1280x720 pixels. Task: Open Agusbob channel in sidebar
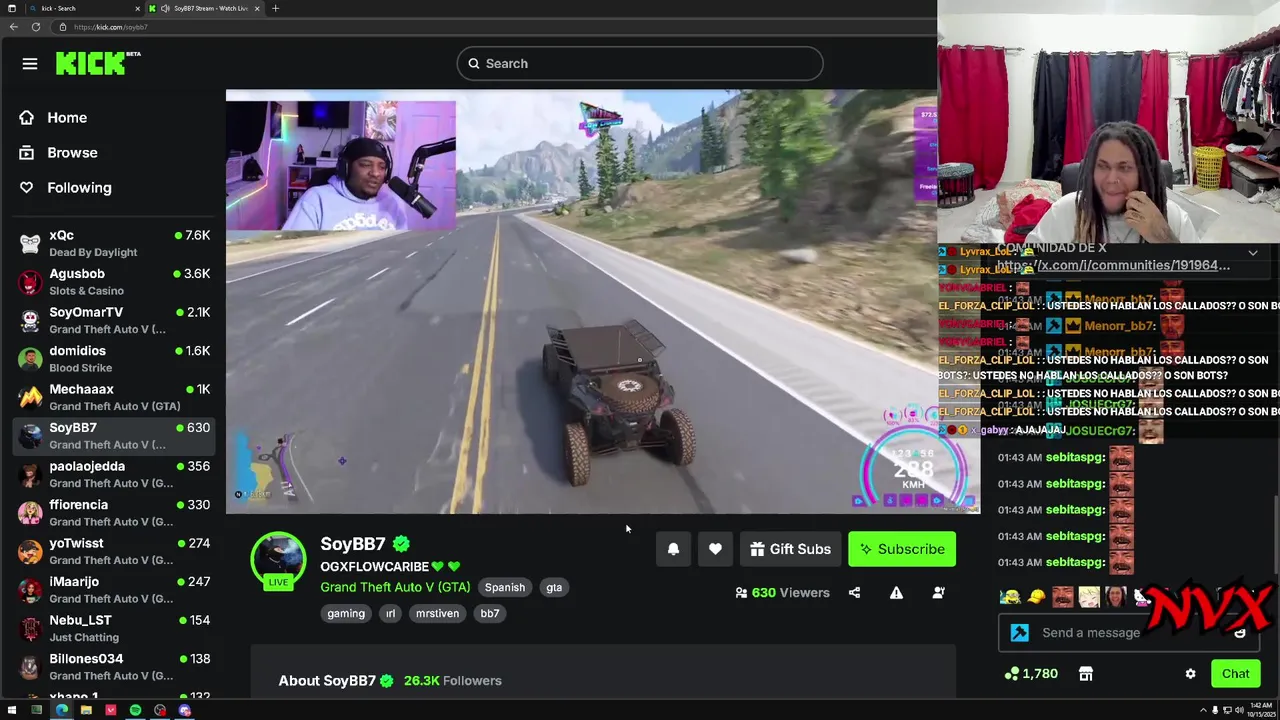[x=113, y=282]
